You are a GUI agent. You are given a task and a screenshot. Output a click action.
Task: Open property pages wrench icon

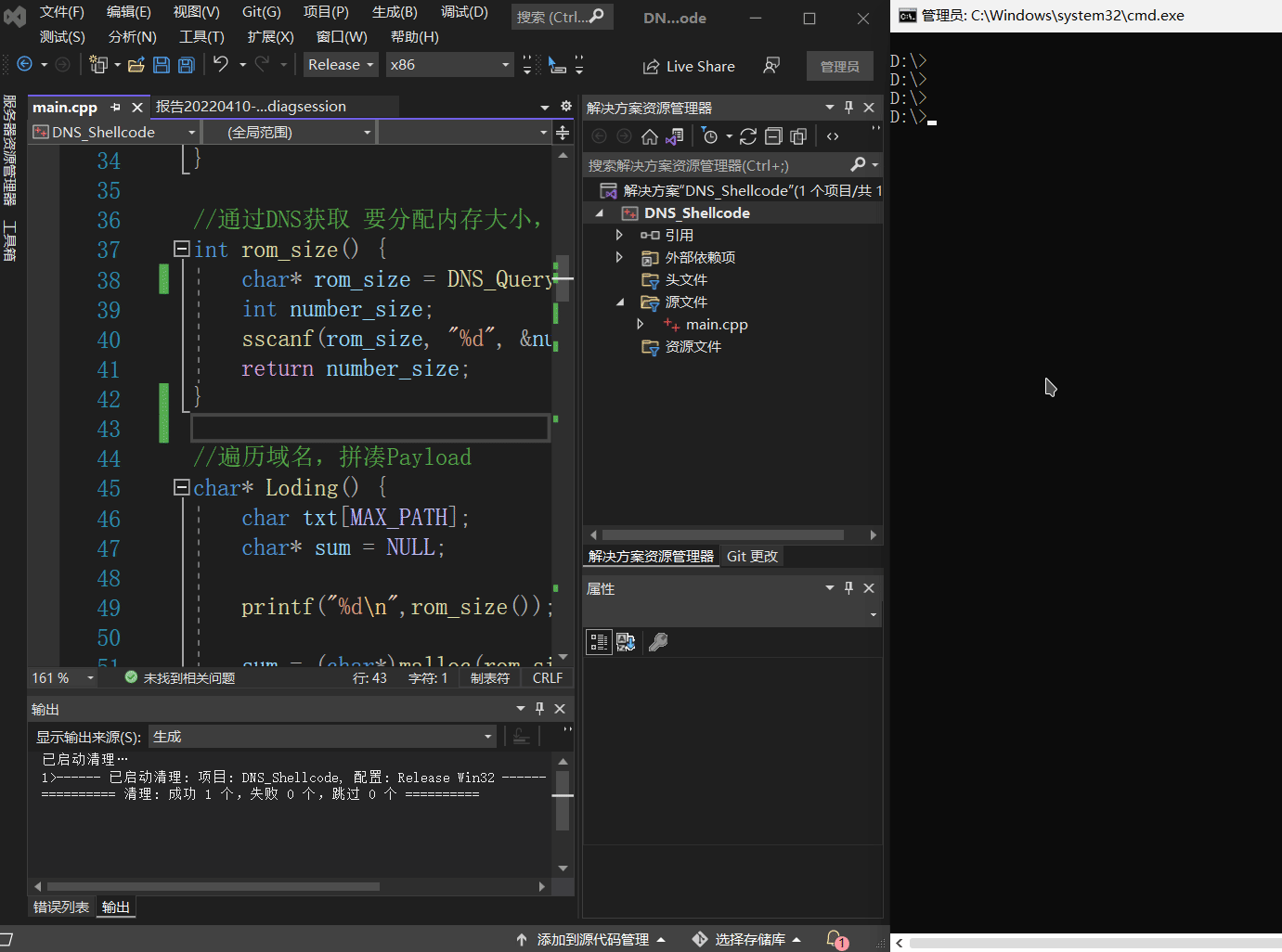(658, 642)
